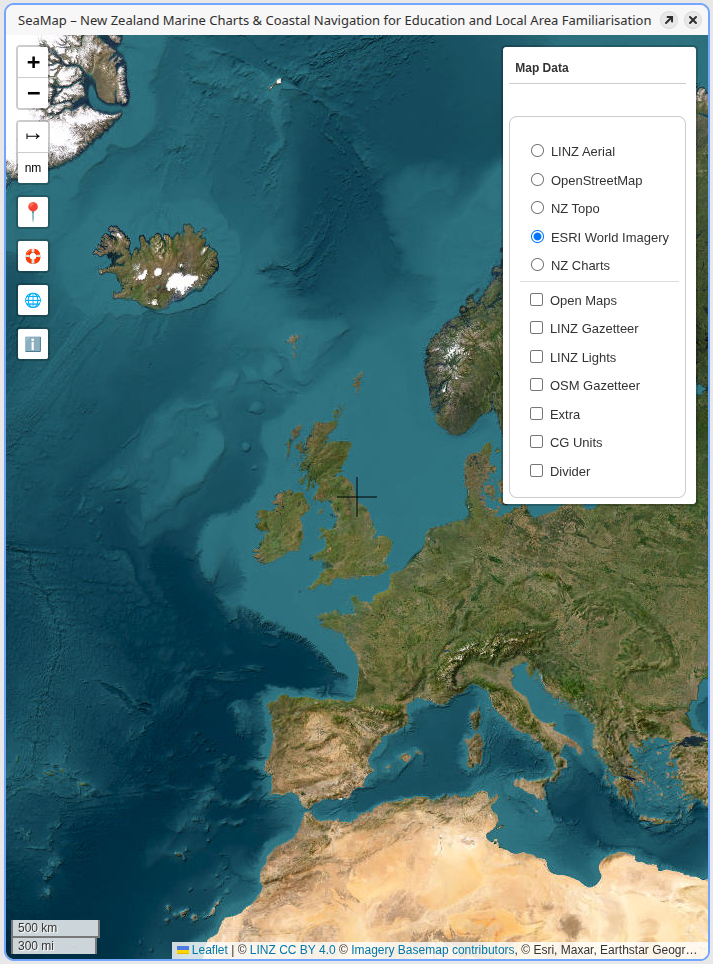This screenshot has height=964, width=713.
Task: Click Ireland on the map
Action: pyautogui.click(x=283, y=526)
